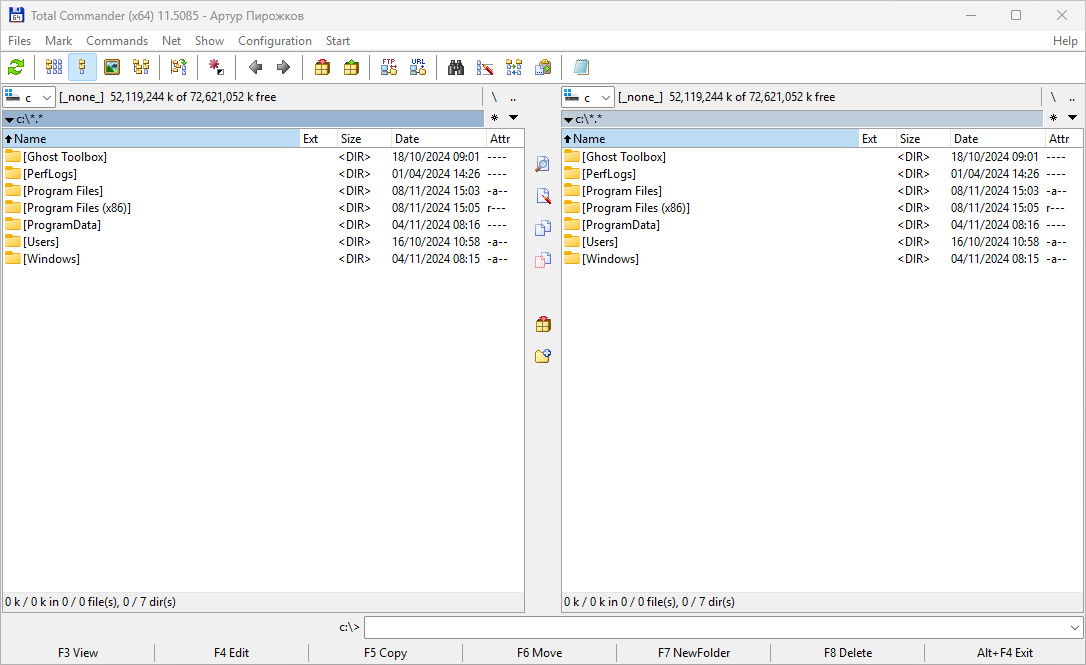Select [Users] folder in right panel
The image size is (1086, 665).
tap(600, 242)
